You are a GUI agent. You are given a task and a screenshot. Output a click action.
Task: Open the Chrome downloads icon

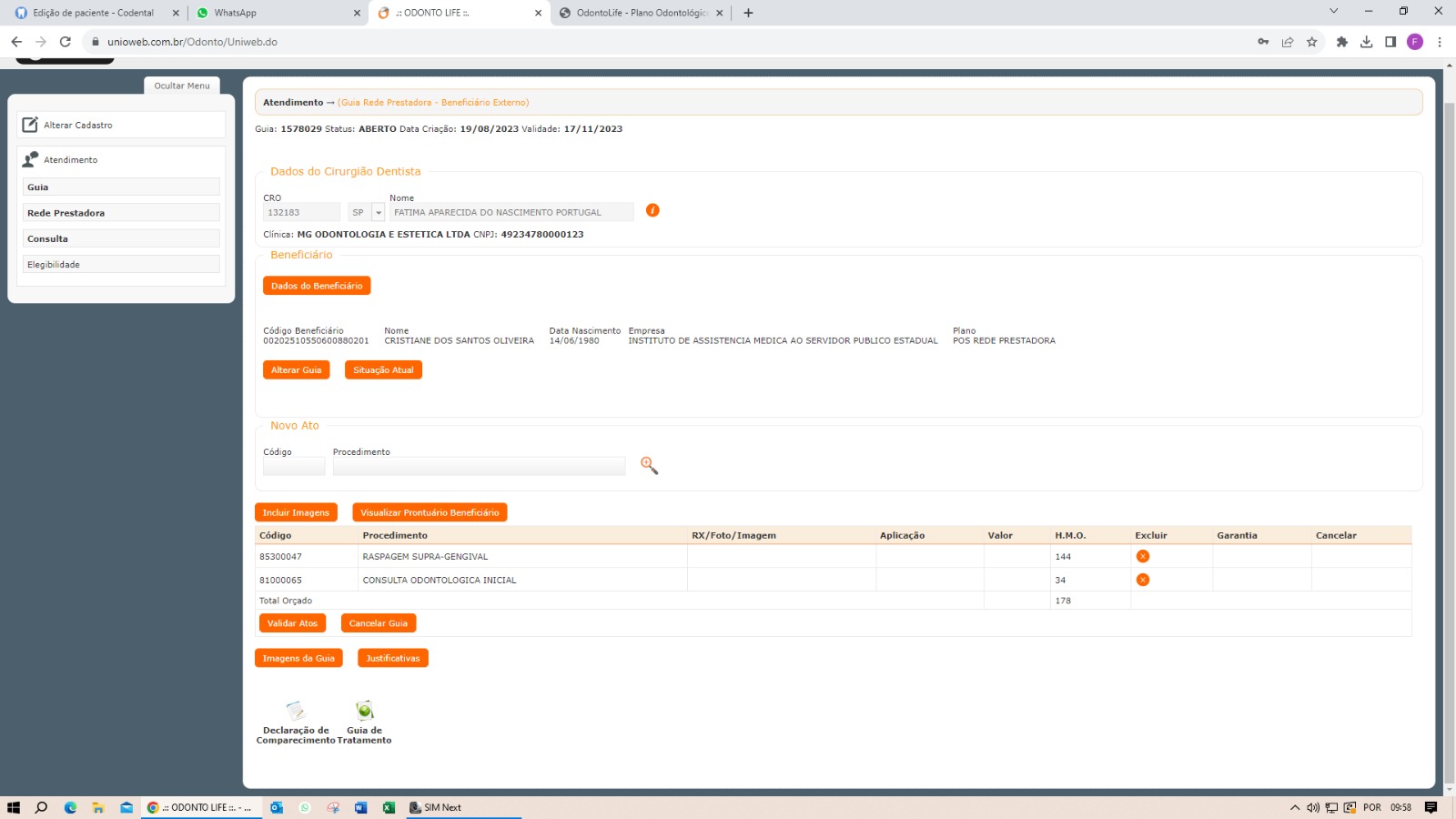pyautogui.click(x=1366, y=42)
